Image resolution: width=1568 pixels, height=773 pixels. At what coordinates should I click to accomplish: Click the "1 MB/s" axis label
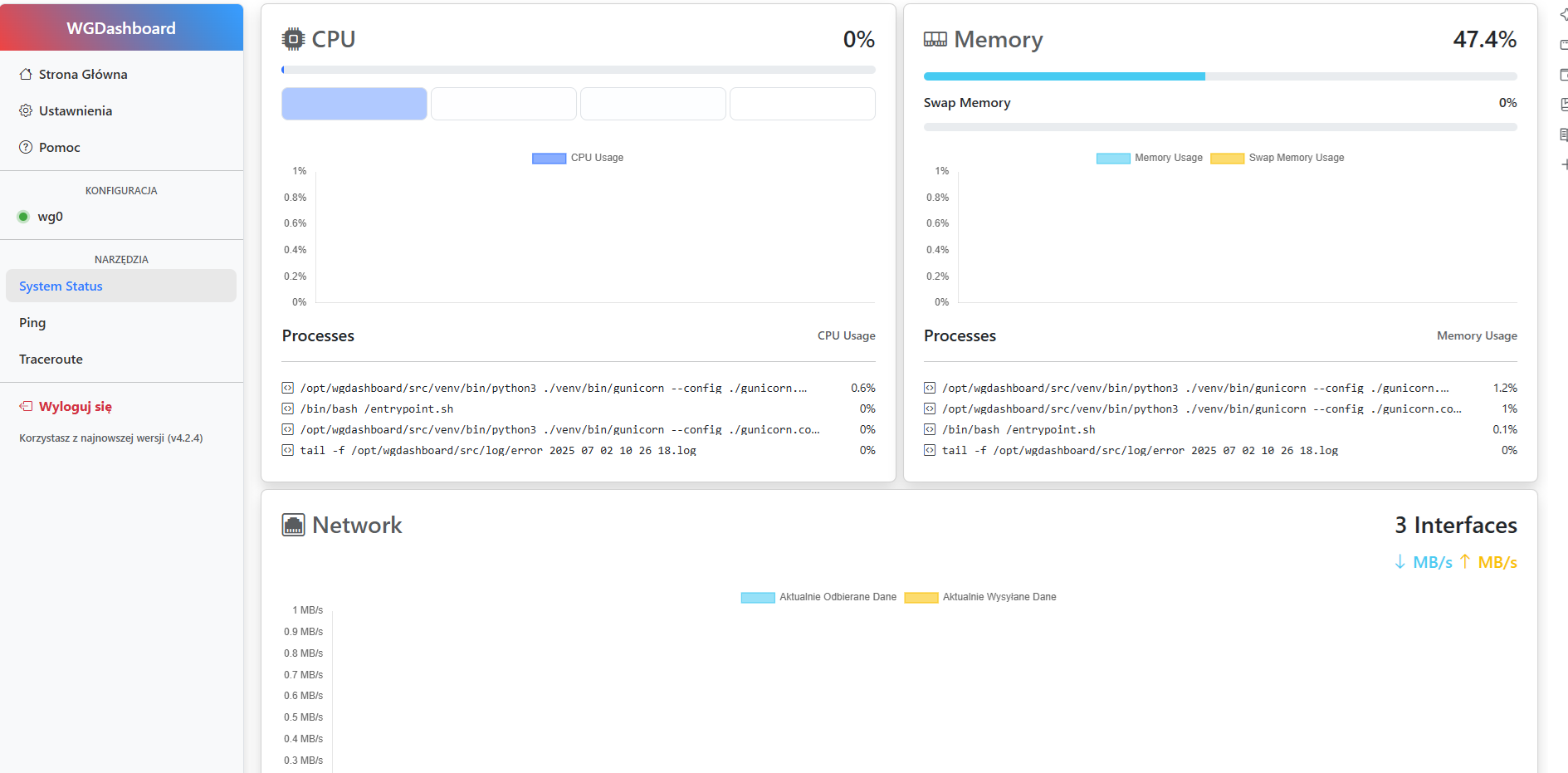307,610
